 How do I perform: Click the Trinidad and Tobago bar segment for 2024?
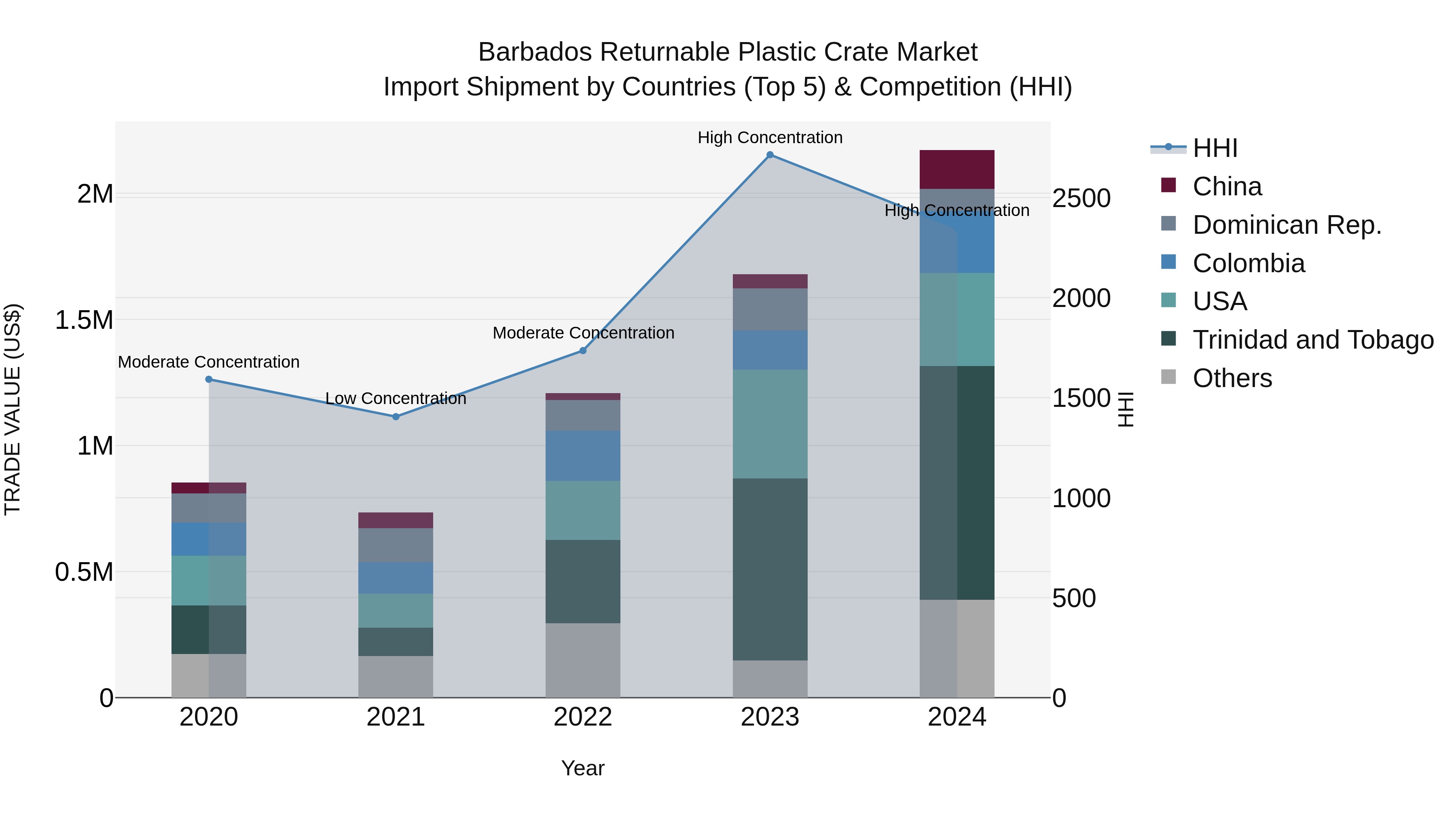(x=957, y=483)
